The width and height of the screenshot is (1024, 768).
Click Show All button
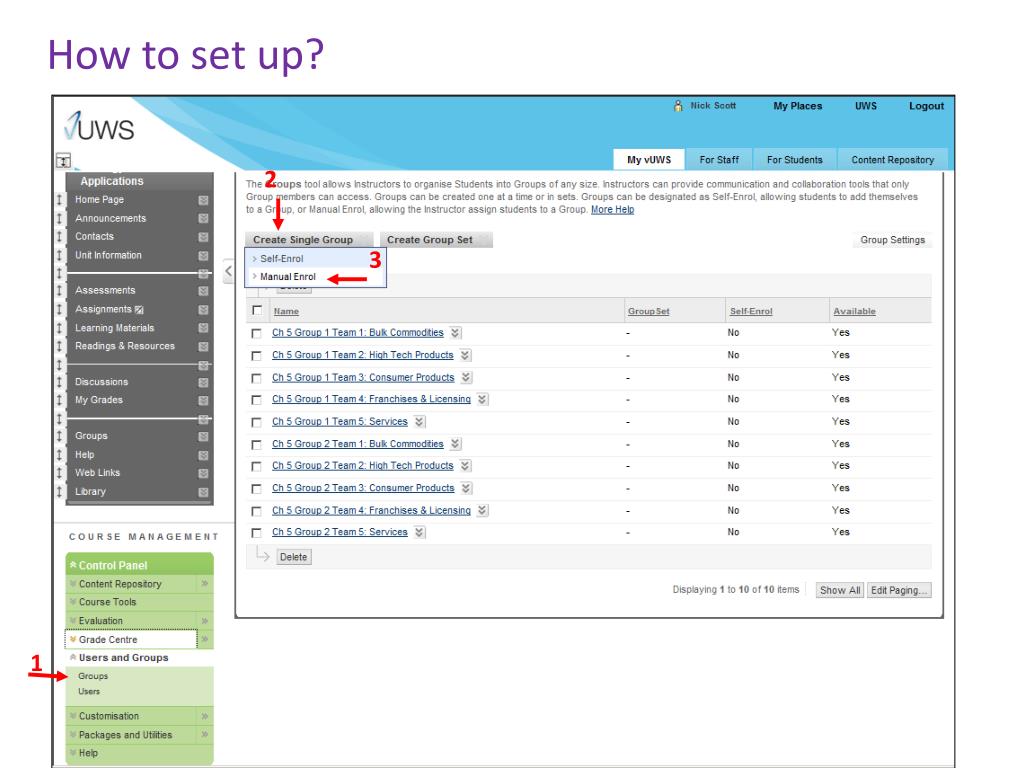click(840, 590)
